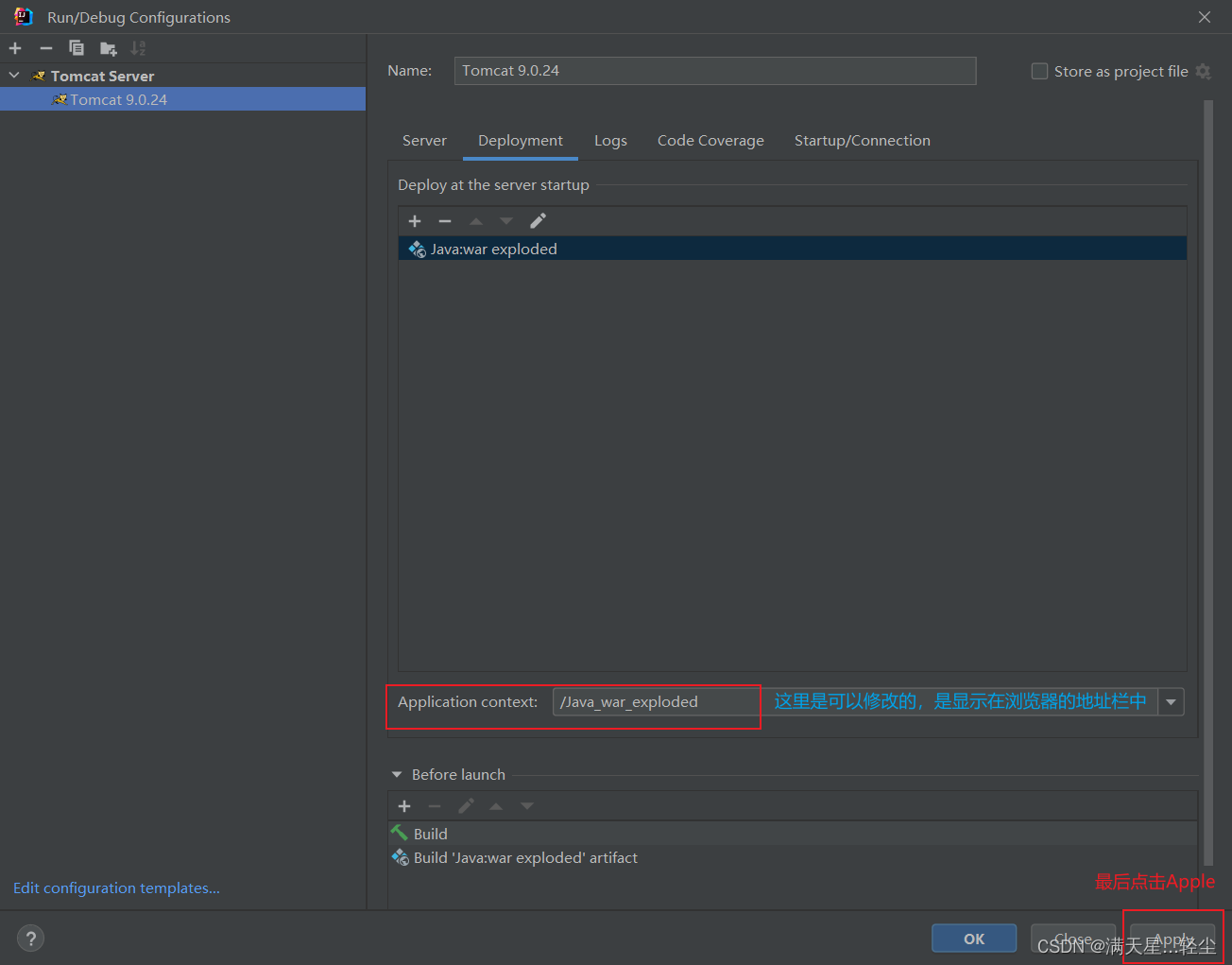1232x965 pixels.
Task: Click the Apply button
Action: [x=1172, y=939]
